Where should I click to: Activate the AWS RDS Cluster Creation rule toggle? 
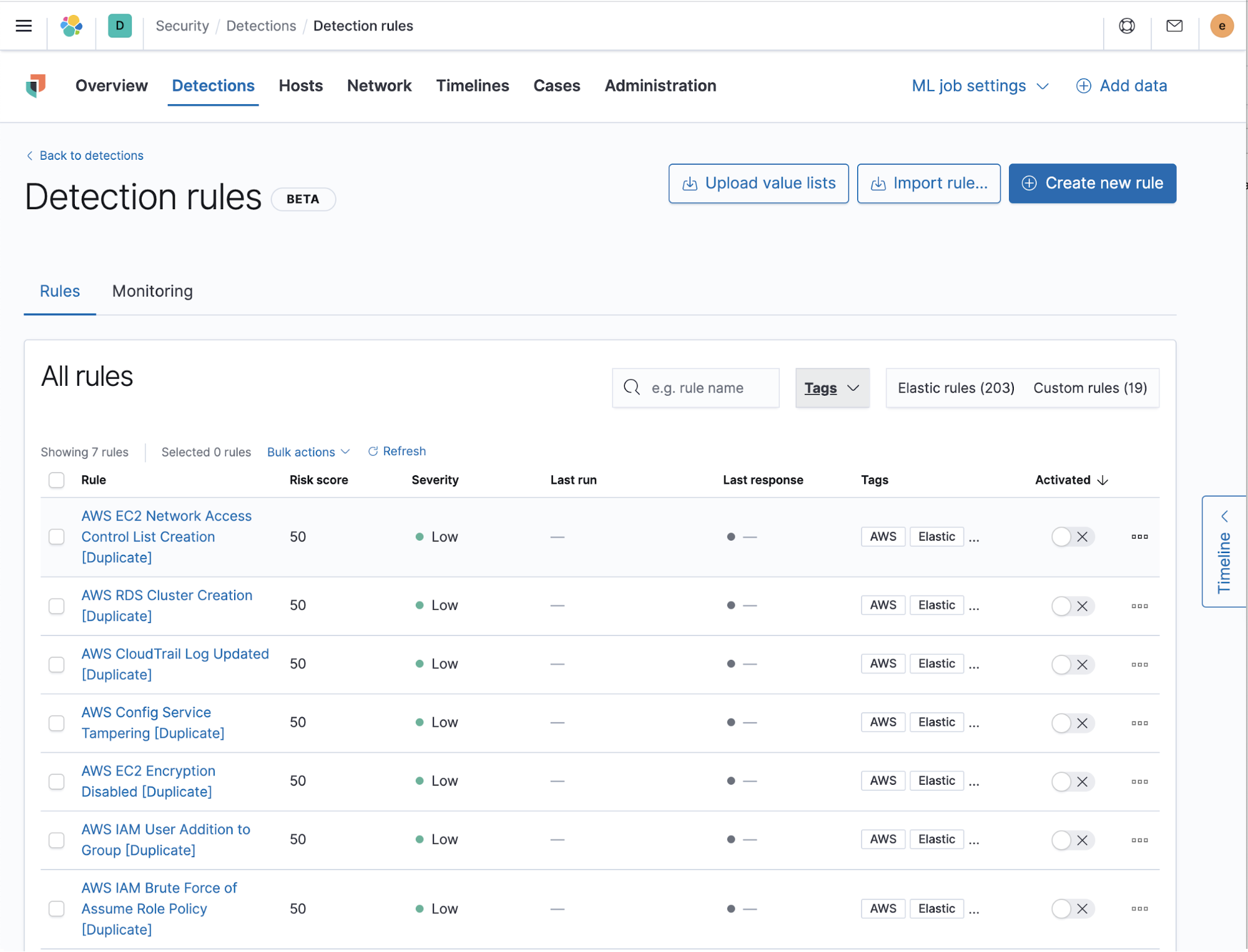[1073, 606]
